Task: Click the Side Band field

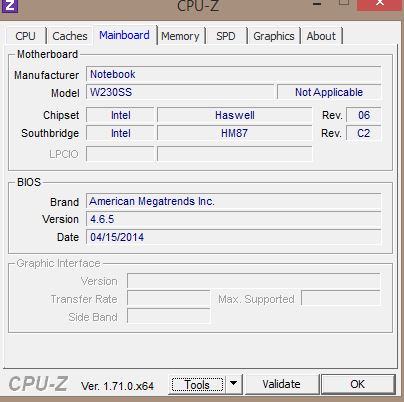Action: pyautogui.click(x=169, y=316)
